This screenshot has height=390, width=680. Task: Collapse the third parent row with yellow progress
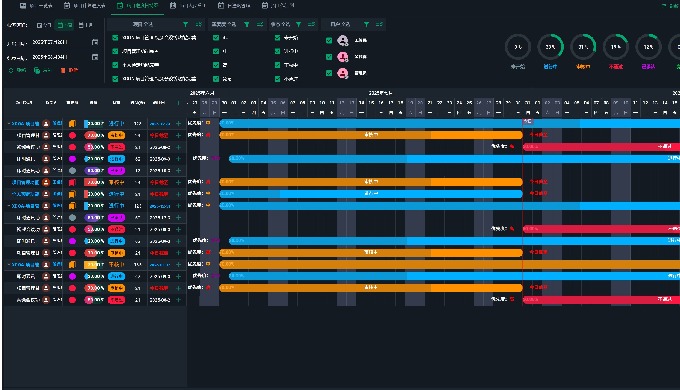coord(9,265)
